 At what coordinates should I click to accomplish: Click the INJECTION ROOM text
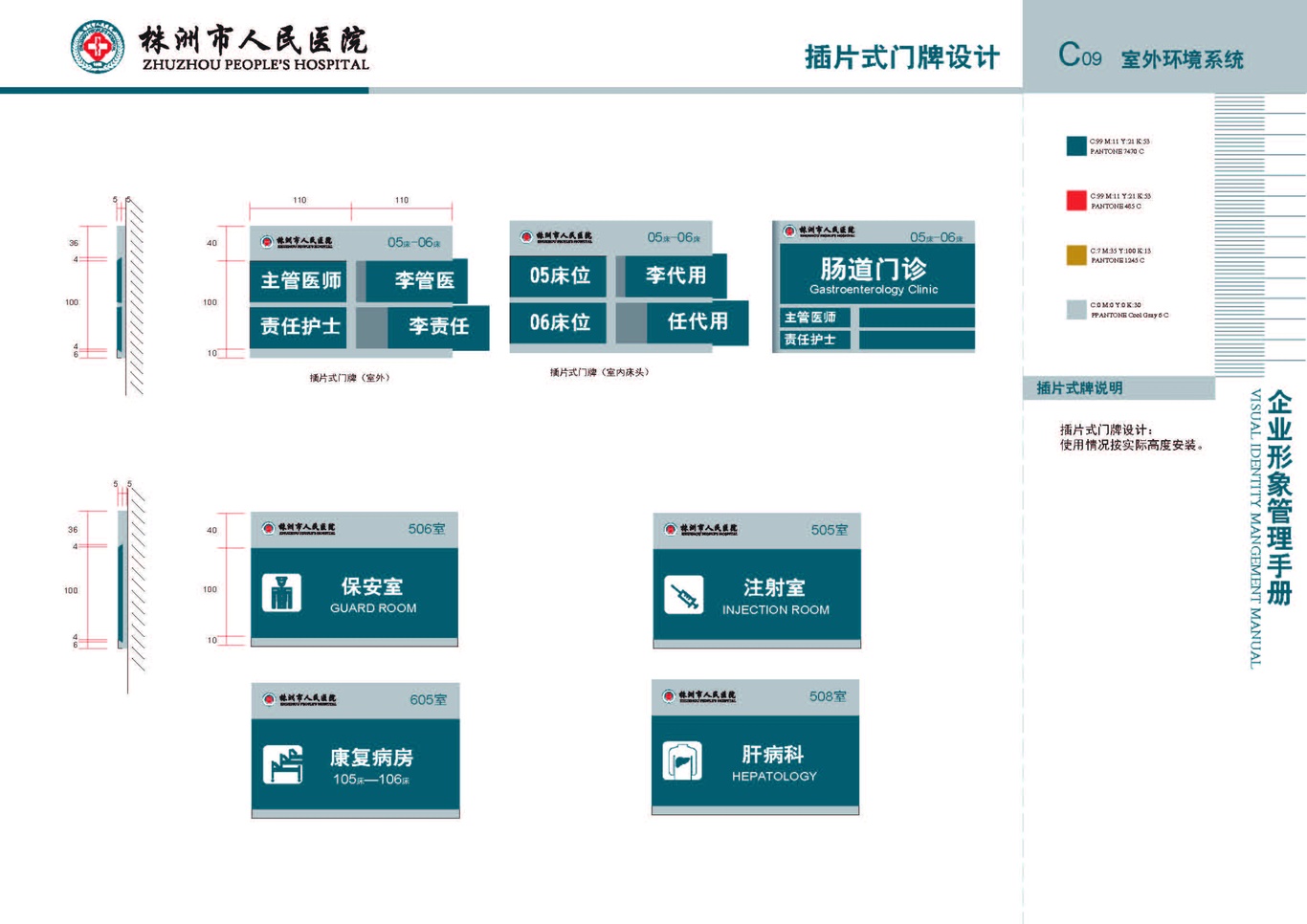pyautogui.click(x=776, y=610)
